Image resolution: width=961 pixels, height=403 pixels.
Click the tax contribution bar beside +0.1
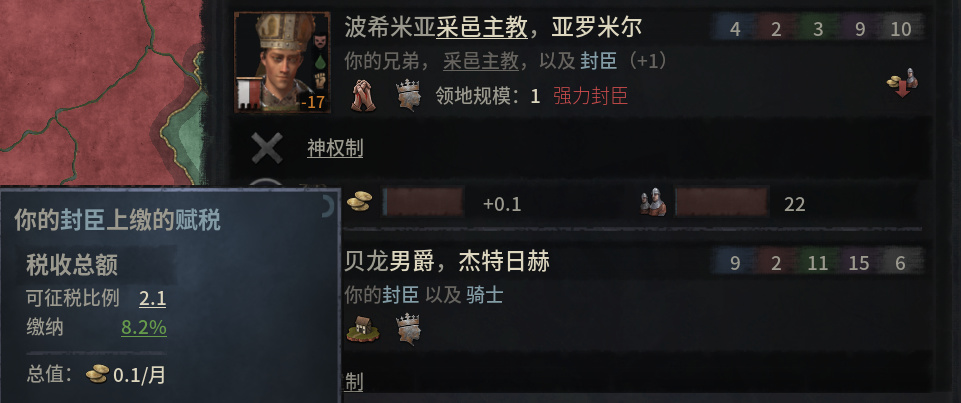coord(423,203)
